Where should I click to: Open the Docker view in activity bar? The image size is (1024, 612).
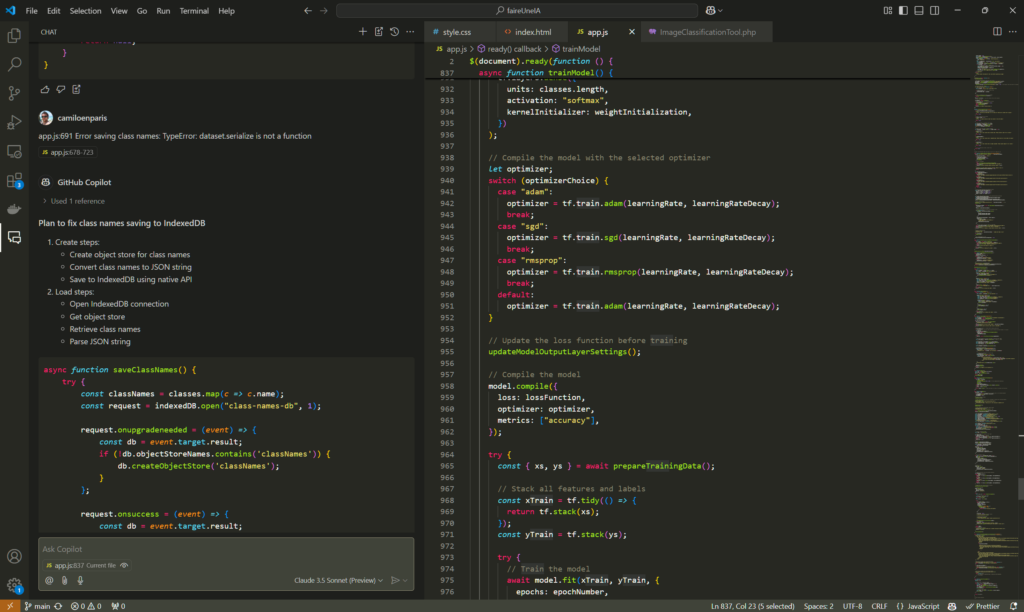click(14, 209)
